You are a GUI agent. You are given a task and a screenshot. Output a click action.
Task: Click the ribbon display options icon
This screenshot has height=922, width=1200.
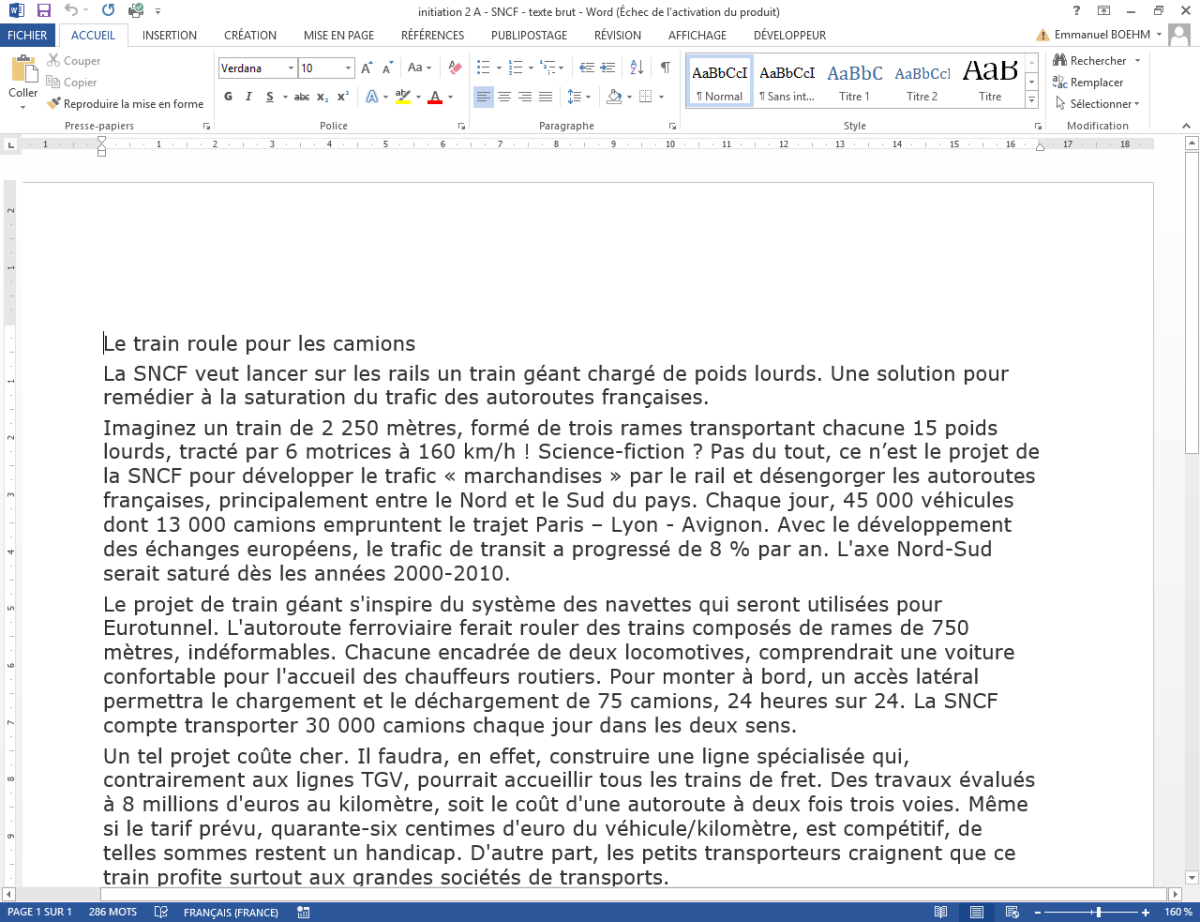pyautogui.click(x=1104, y=11)
